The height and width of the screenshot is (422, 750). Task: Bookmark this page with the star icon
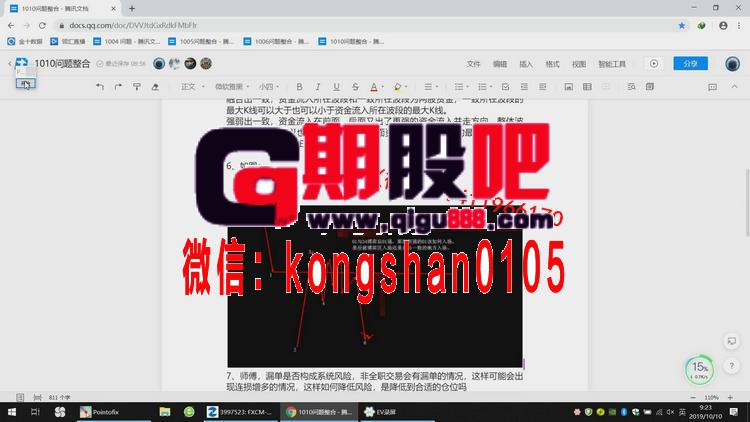point(682,25)
